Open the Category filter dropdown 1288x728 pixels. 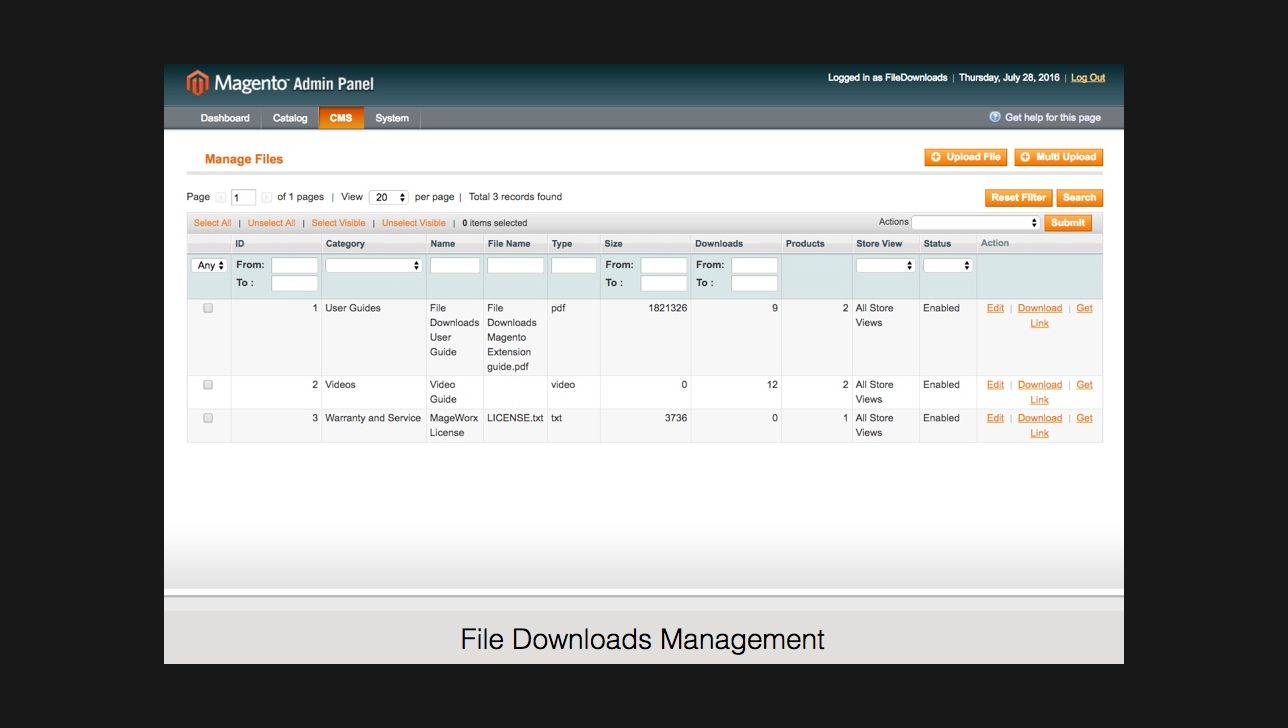tap(373, 265)
